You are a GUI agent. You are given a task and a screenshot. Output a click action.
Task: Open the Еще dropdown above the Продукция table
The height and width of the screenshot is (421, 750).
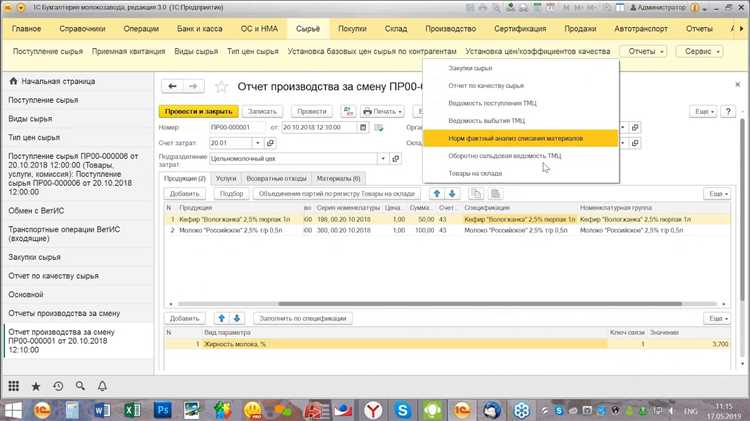click(x=717, y=193)
